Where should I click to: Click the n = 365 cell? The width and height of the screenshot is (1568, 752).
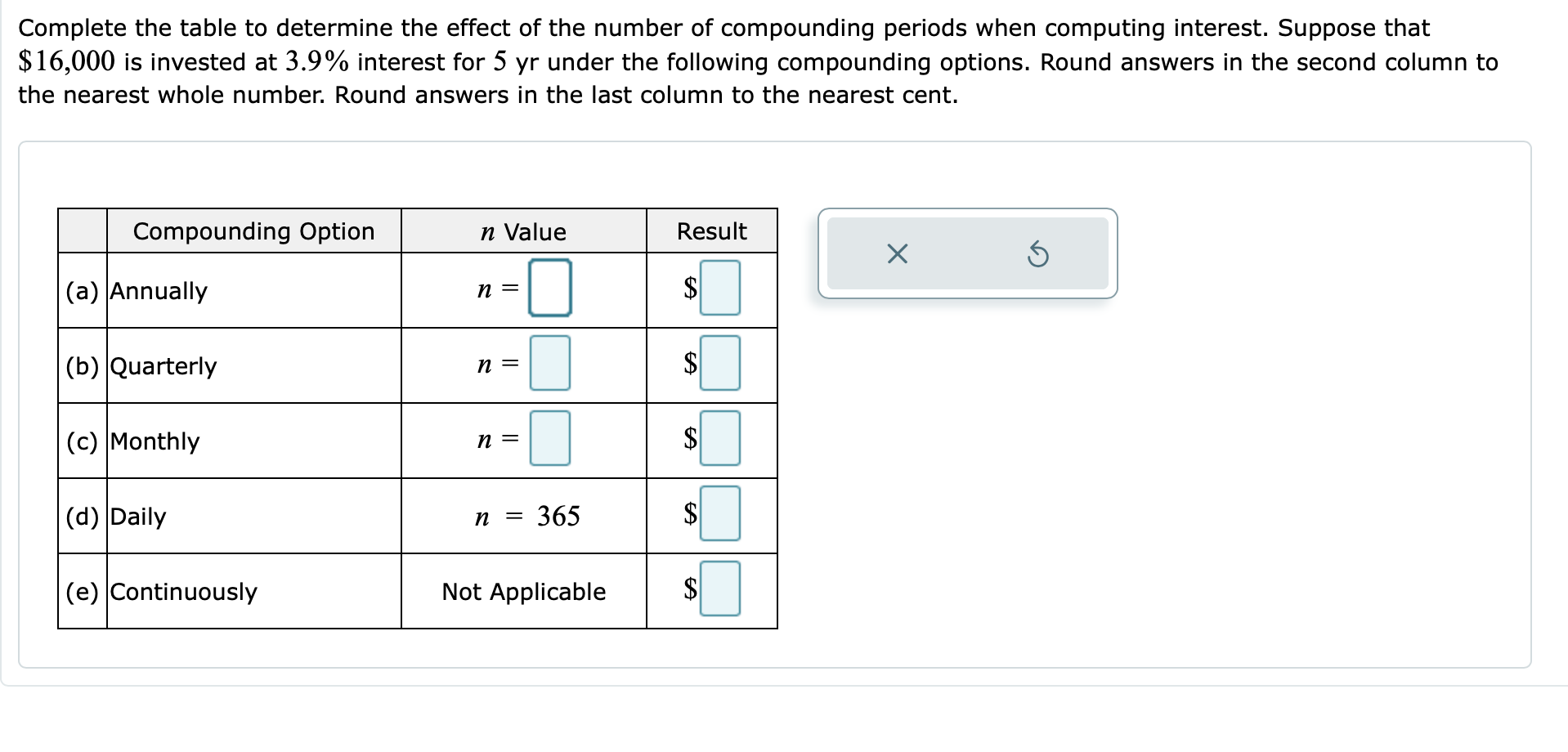[527, 516]
